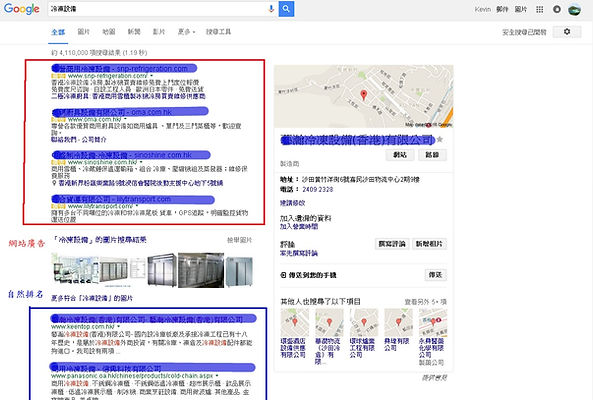This screenshot has height=400, width=593.
Task: Open the search settings gear
Action: 567,32
